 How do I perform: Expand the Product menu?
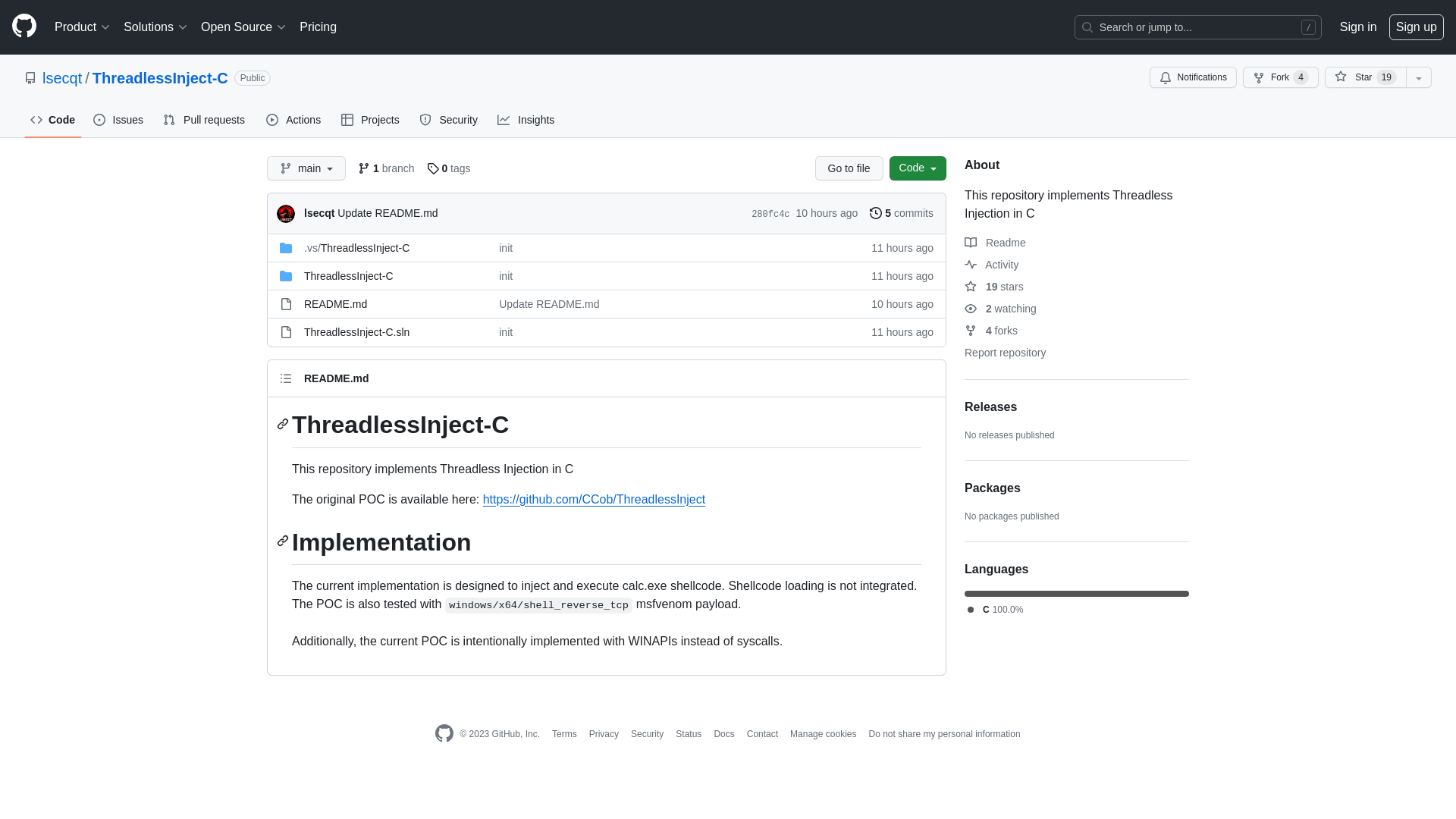coord(82,27)
